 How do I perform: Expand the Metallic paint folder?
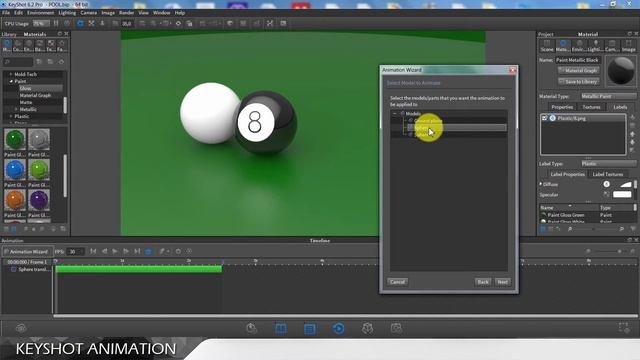[16, 109]
